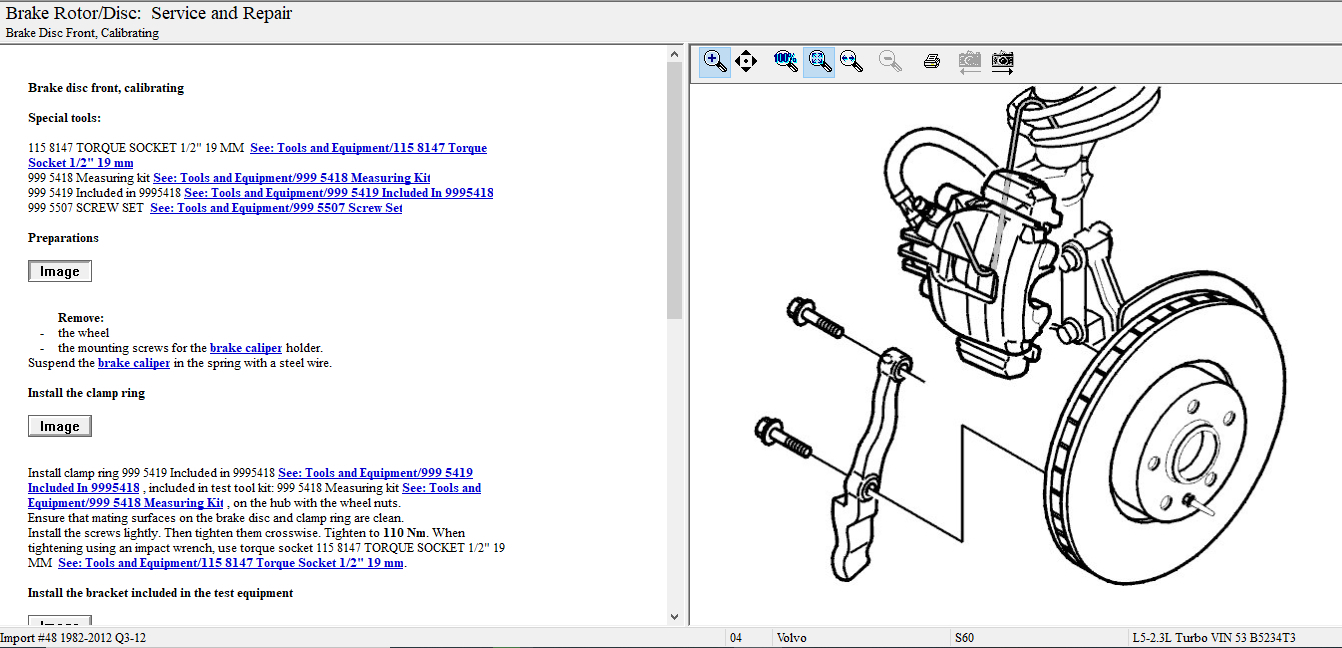Open 999 5418 Measuring Kit tools link
Screen dimensions: 1342x648
pos(291,178)
